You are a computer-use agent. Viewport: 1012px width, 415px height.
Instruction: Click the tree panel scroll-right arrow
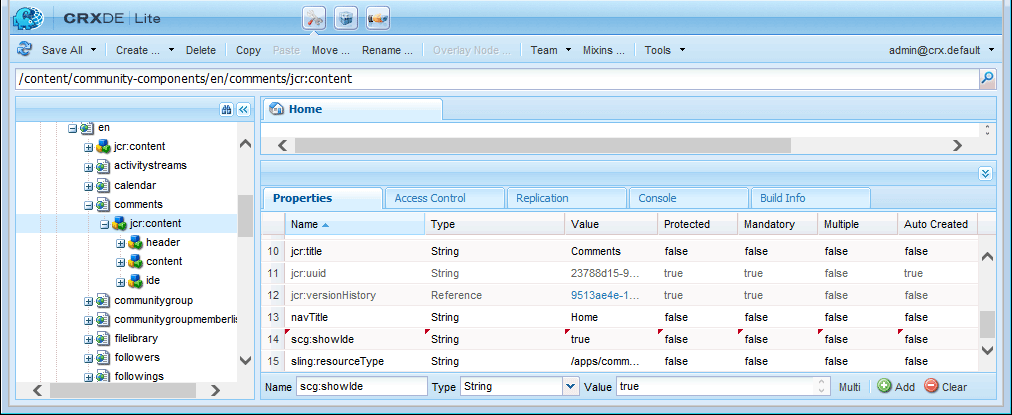pyautogui.click(x=216, y=390)
